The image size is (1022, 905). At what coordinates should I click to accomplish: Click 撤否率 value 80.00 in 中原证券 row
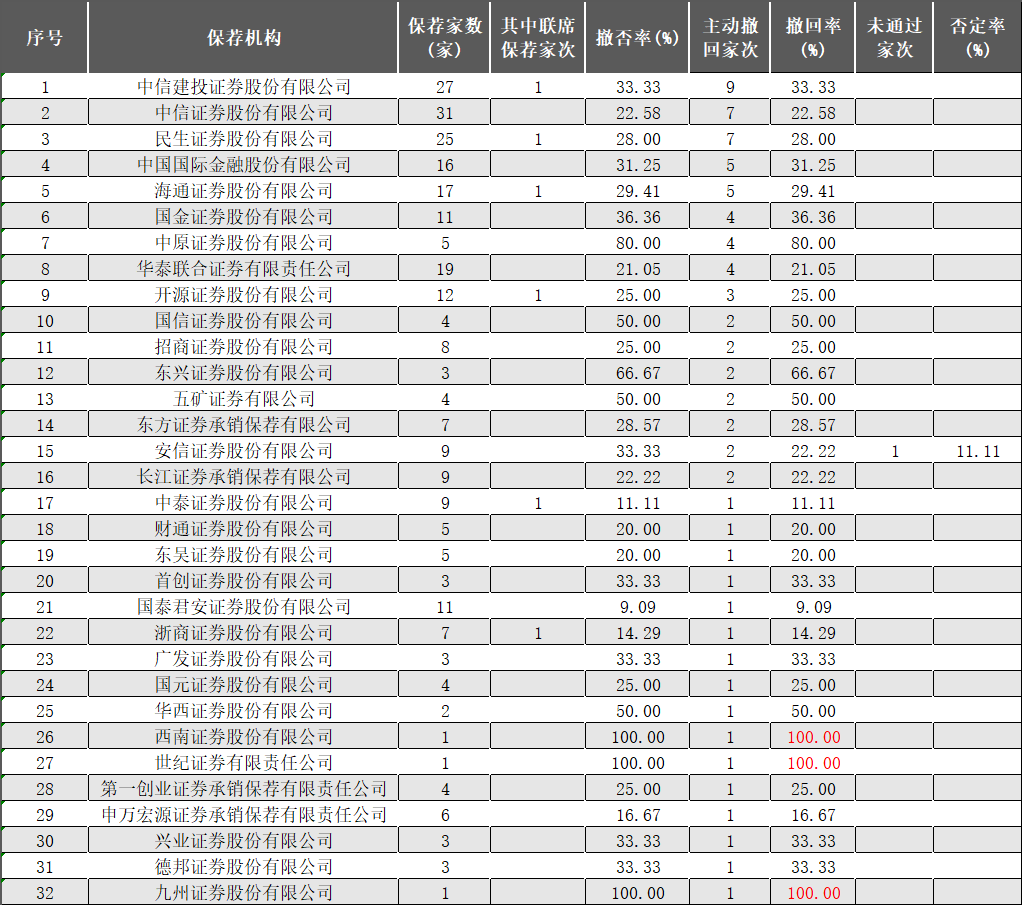coord(638,243)
